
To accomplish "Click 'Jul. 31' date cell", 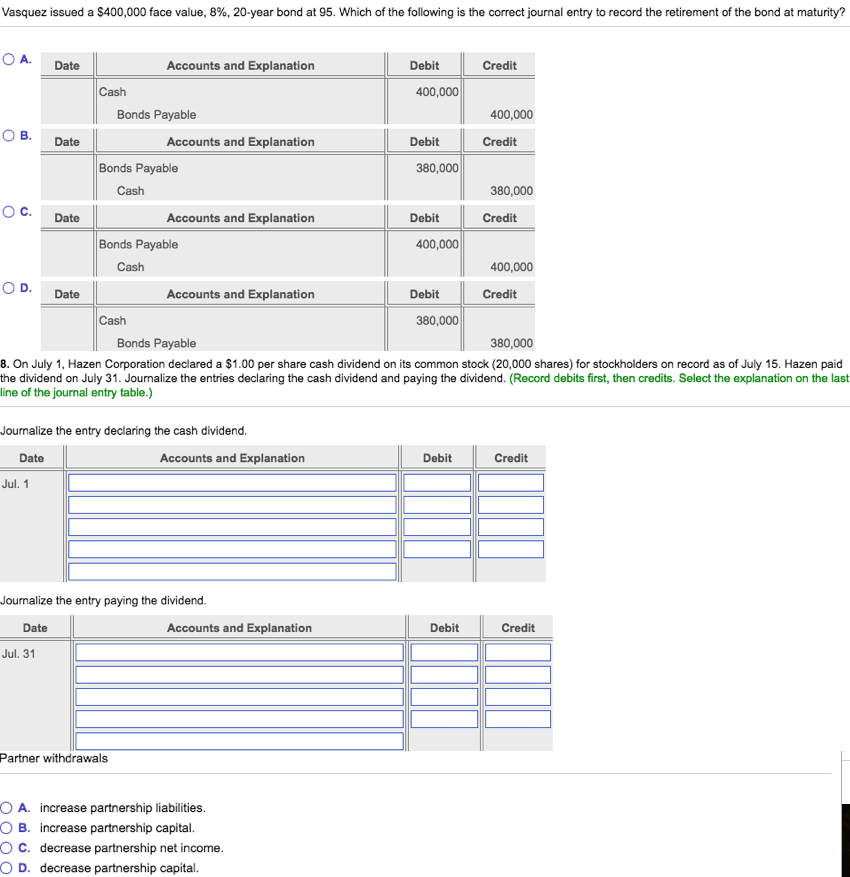I will tap(18, 653).
